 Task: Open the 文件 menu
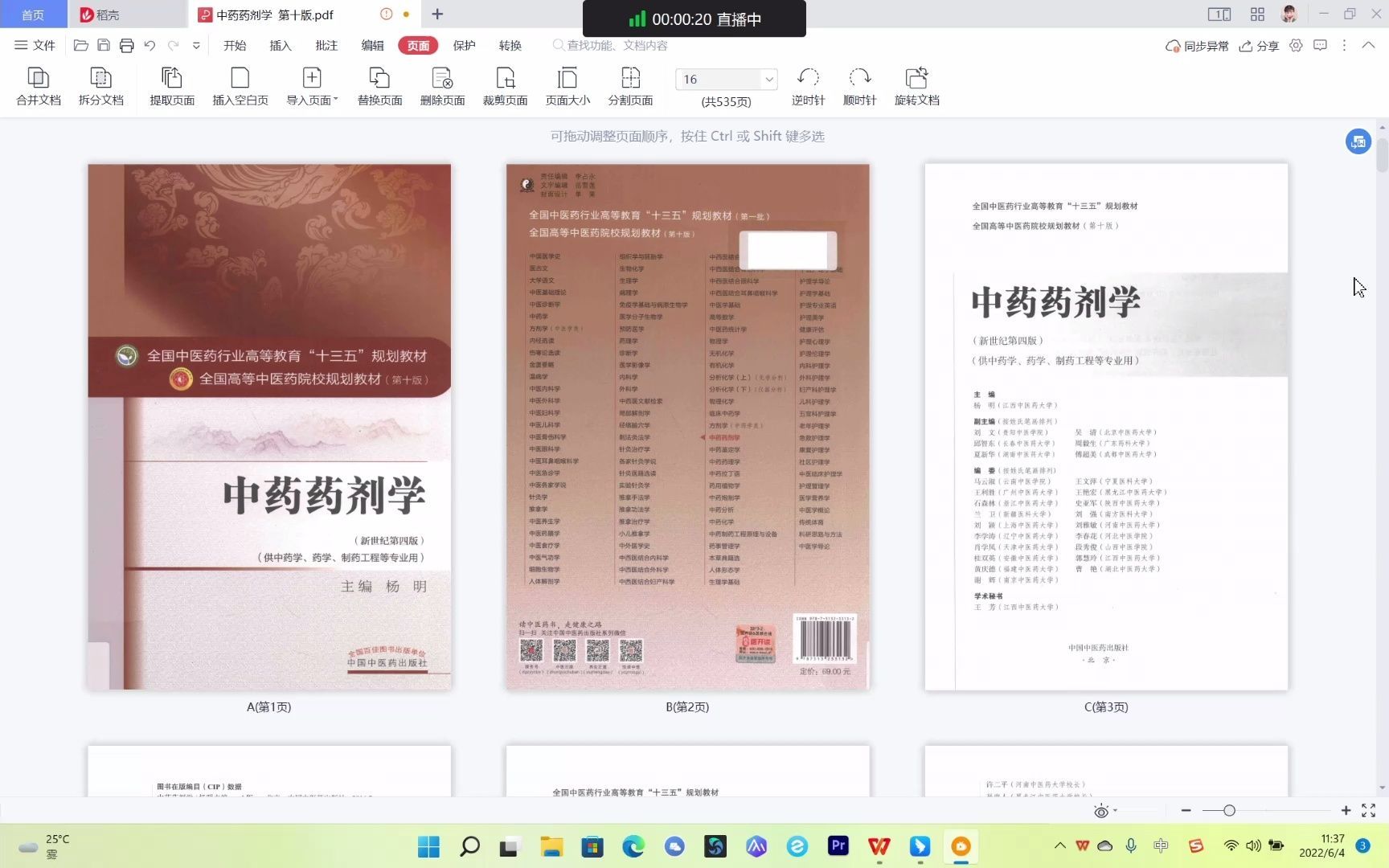(x=35, y=46)
